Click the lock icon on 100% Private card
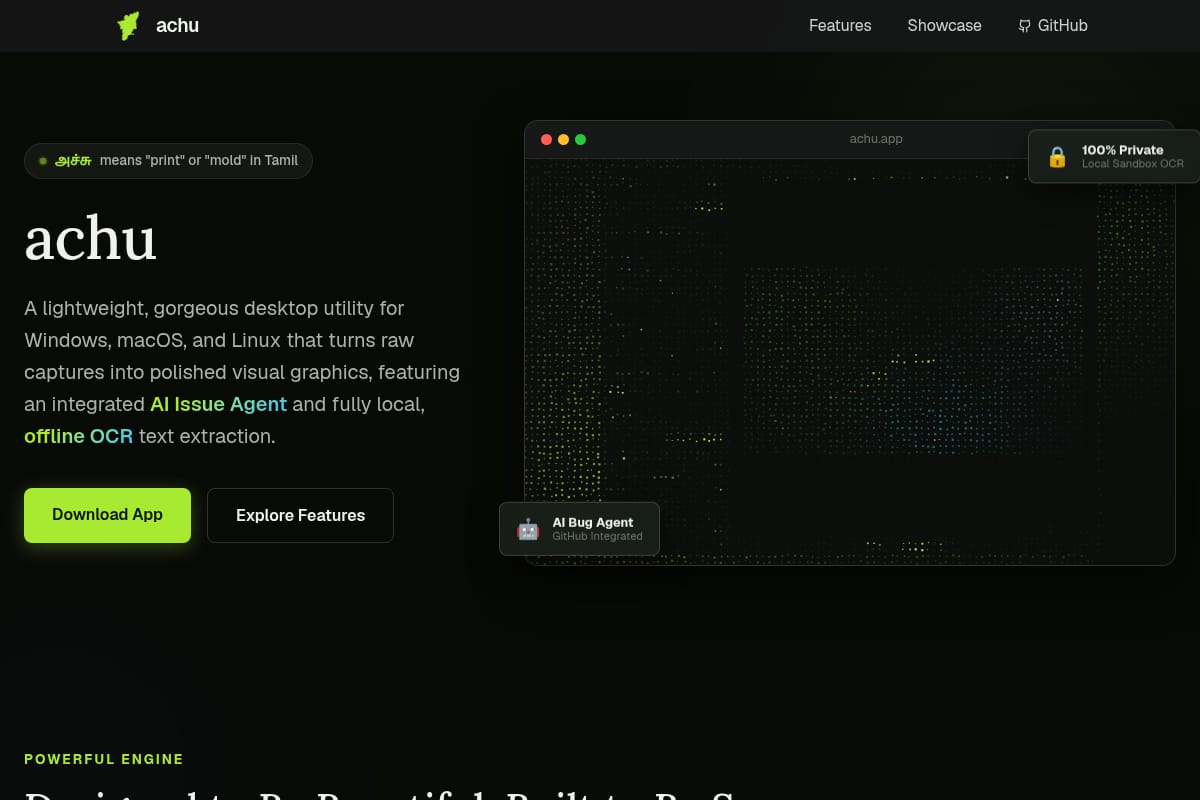Screen dimensions: 1200x800 pos(1057,157)
